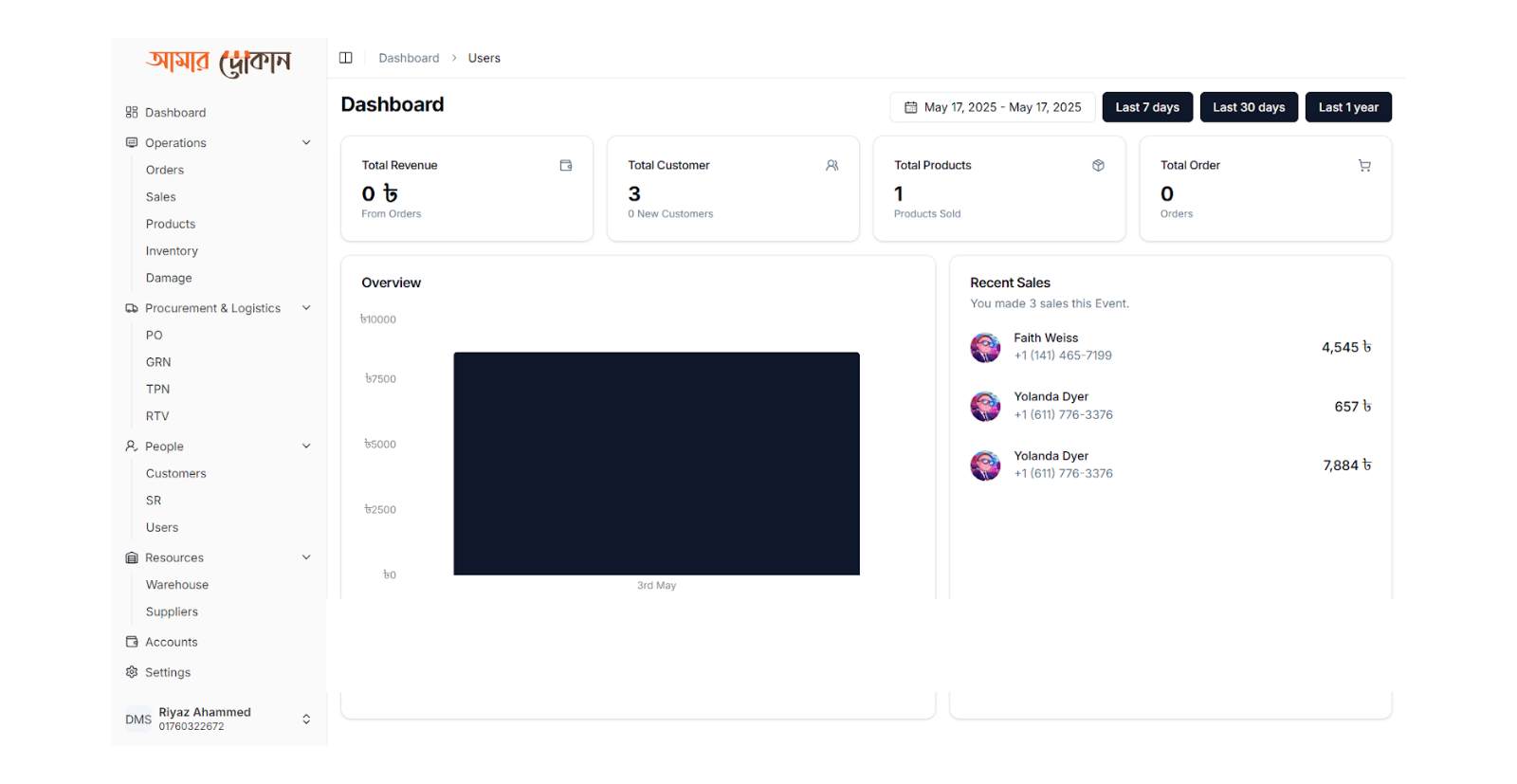Image resolution: width=1517 pixels, height=784 pixels.
Task: Click Dashboard breadcrumb link
Action: (409, 58)
